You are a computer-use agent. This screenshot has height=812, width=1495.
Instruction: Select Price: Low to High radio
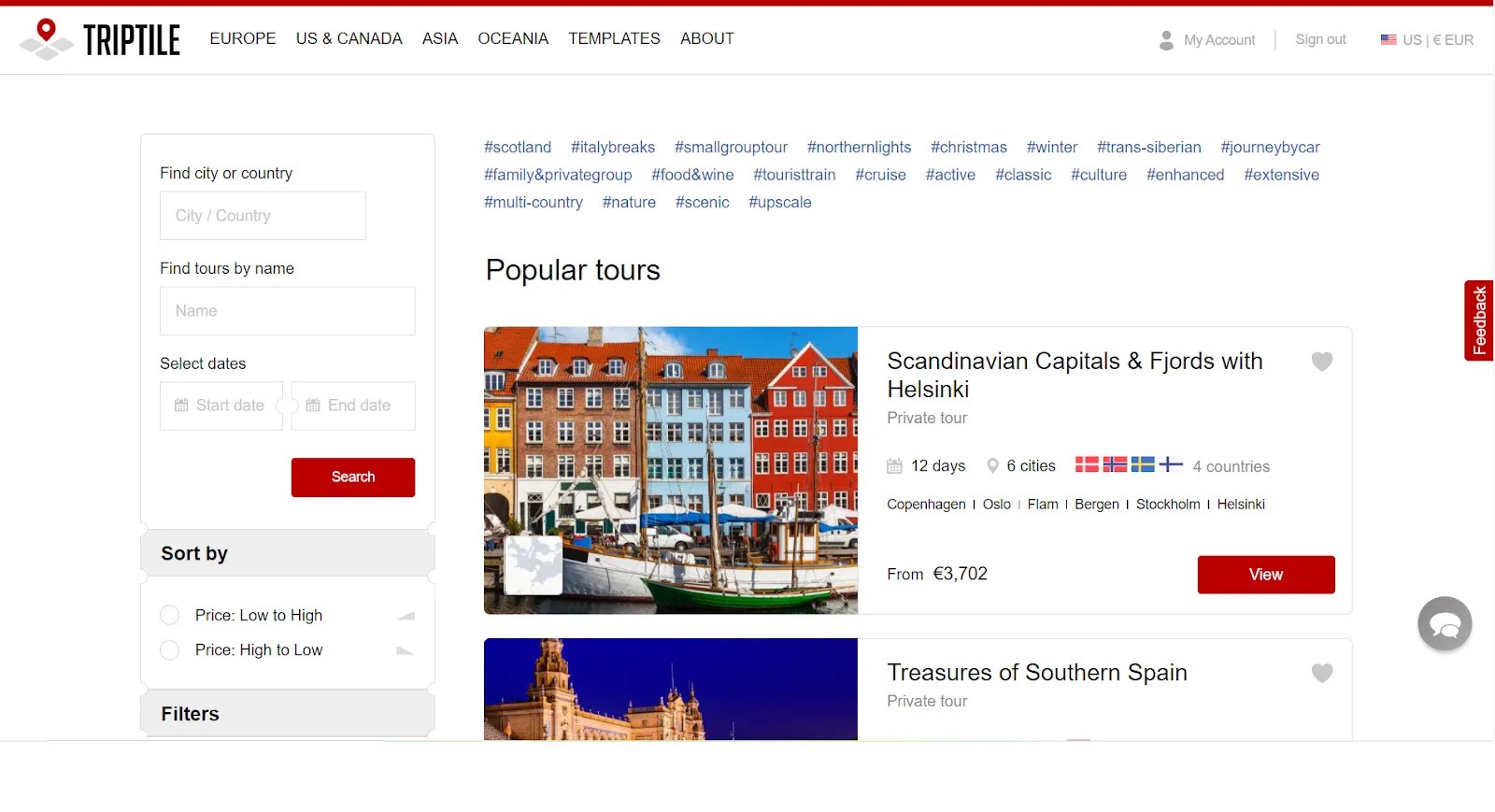tap(169, 615)
